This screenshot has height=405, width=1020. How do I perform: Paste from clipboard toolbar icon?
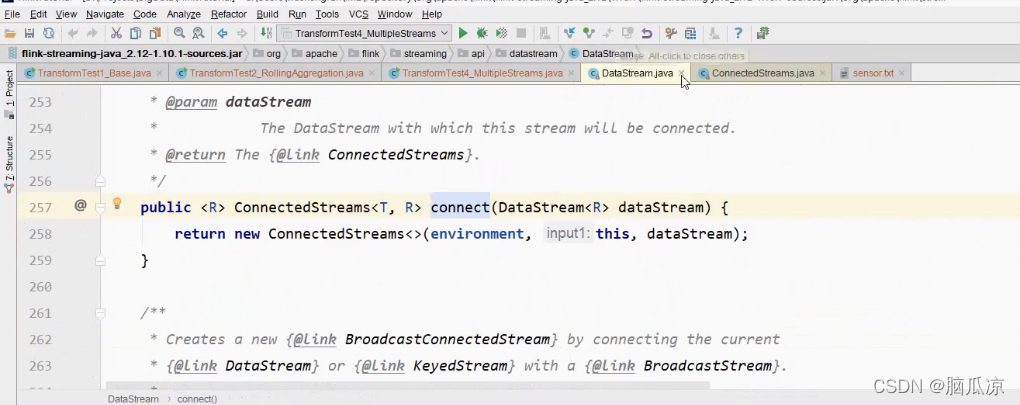coord(155,33)
